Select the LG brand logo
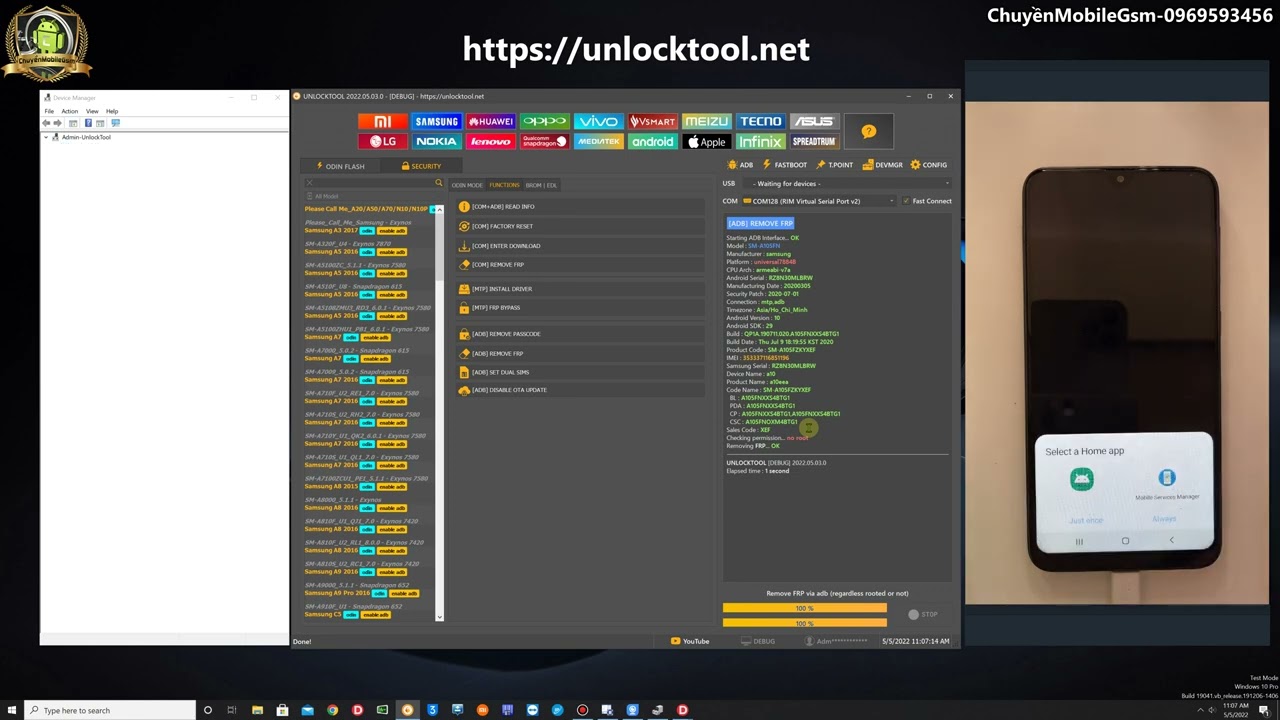The width and height of the screenshot is (1280, 720). (382, 141)
